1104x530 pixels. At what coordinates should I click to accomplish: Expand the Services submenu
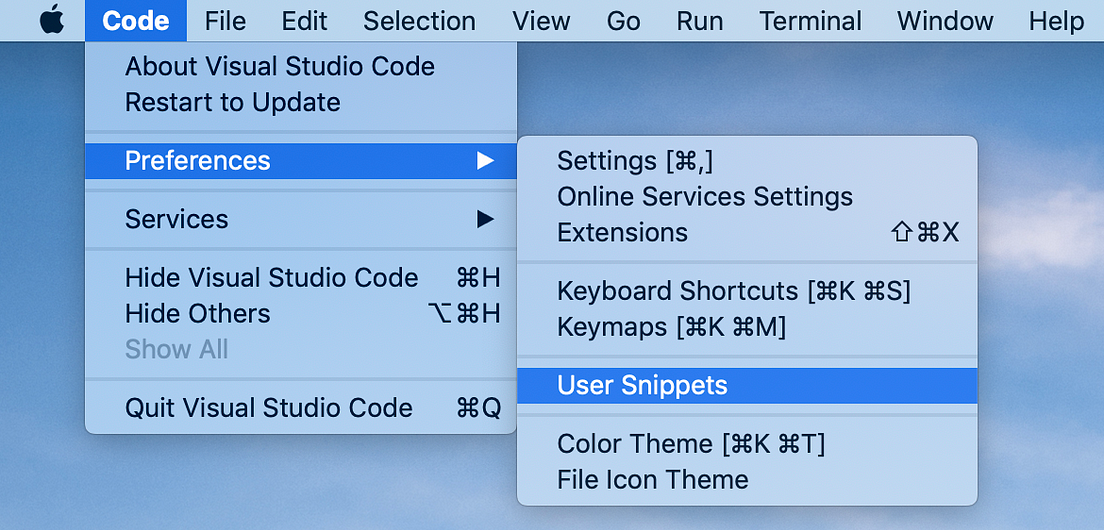tap(301, 219)
